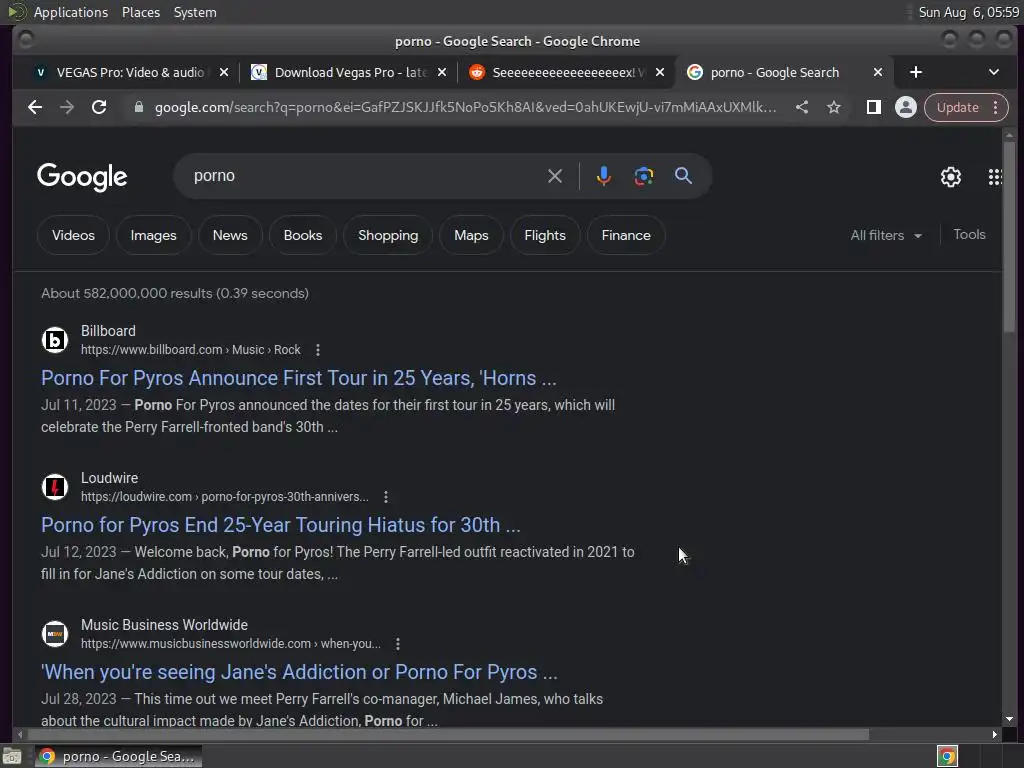Open Google quick settings gear
Screen dimensions: 1024x768
[950, 176]
